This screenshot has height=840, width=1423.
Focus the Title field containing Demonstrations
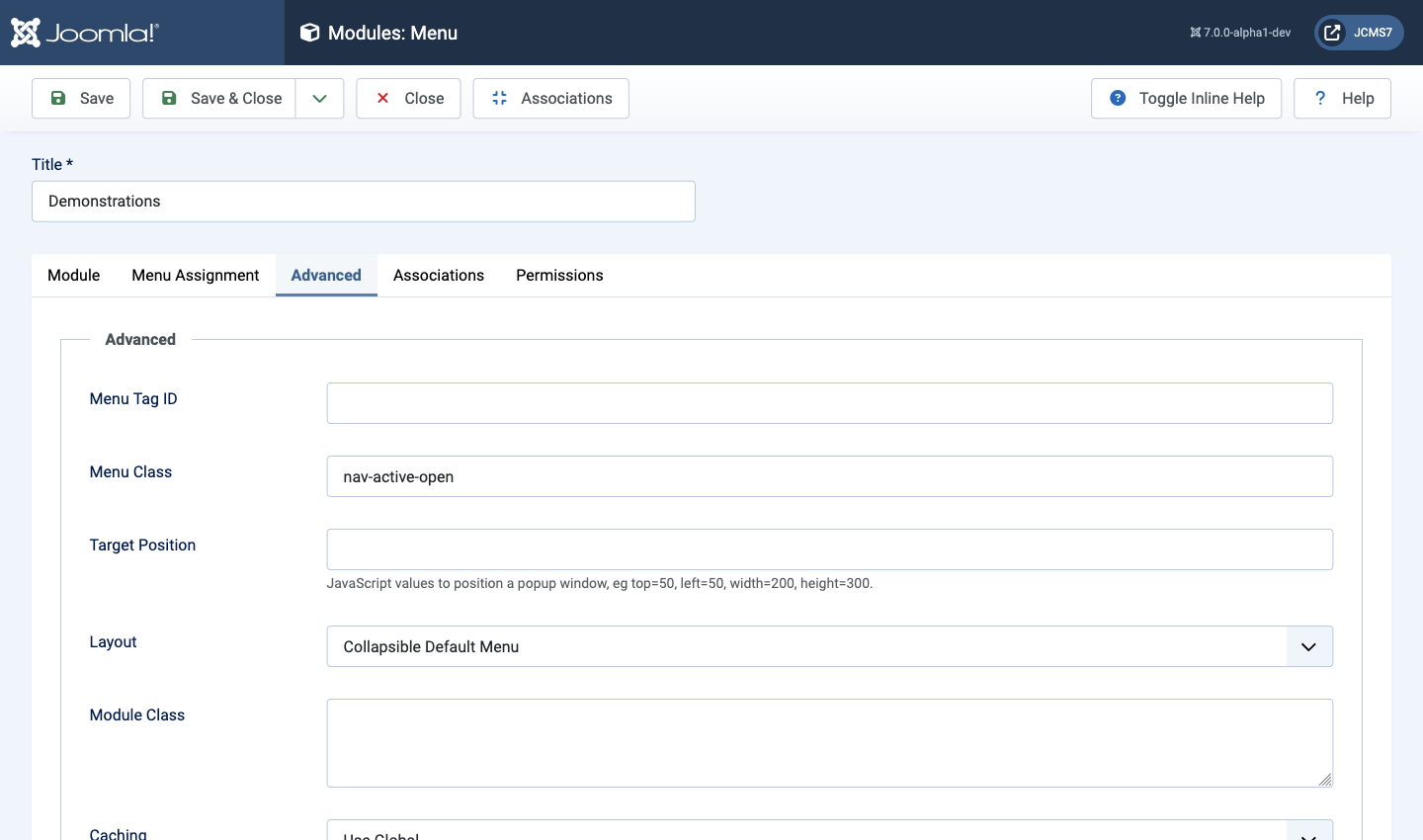click(x=364, y=202)
